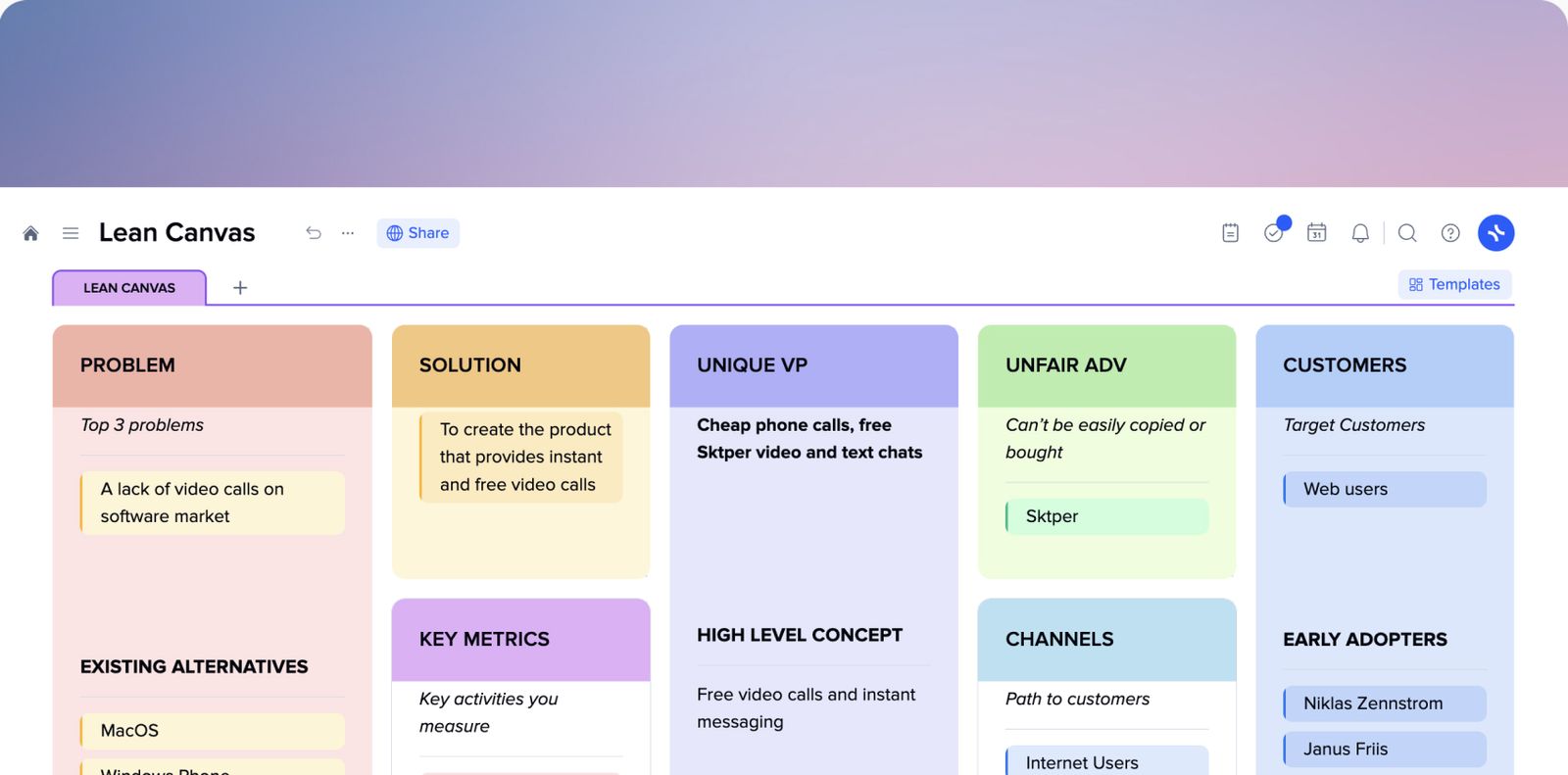This screenshot has height=775, width=1568.
Task: Click 'Free video calls and instant messaging' text
Action: click(x=807, y=708)
